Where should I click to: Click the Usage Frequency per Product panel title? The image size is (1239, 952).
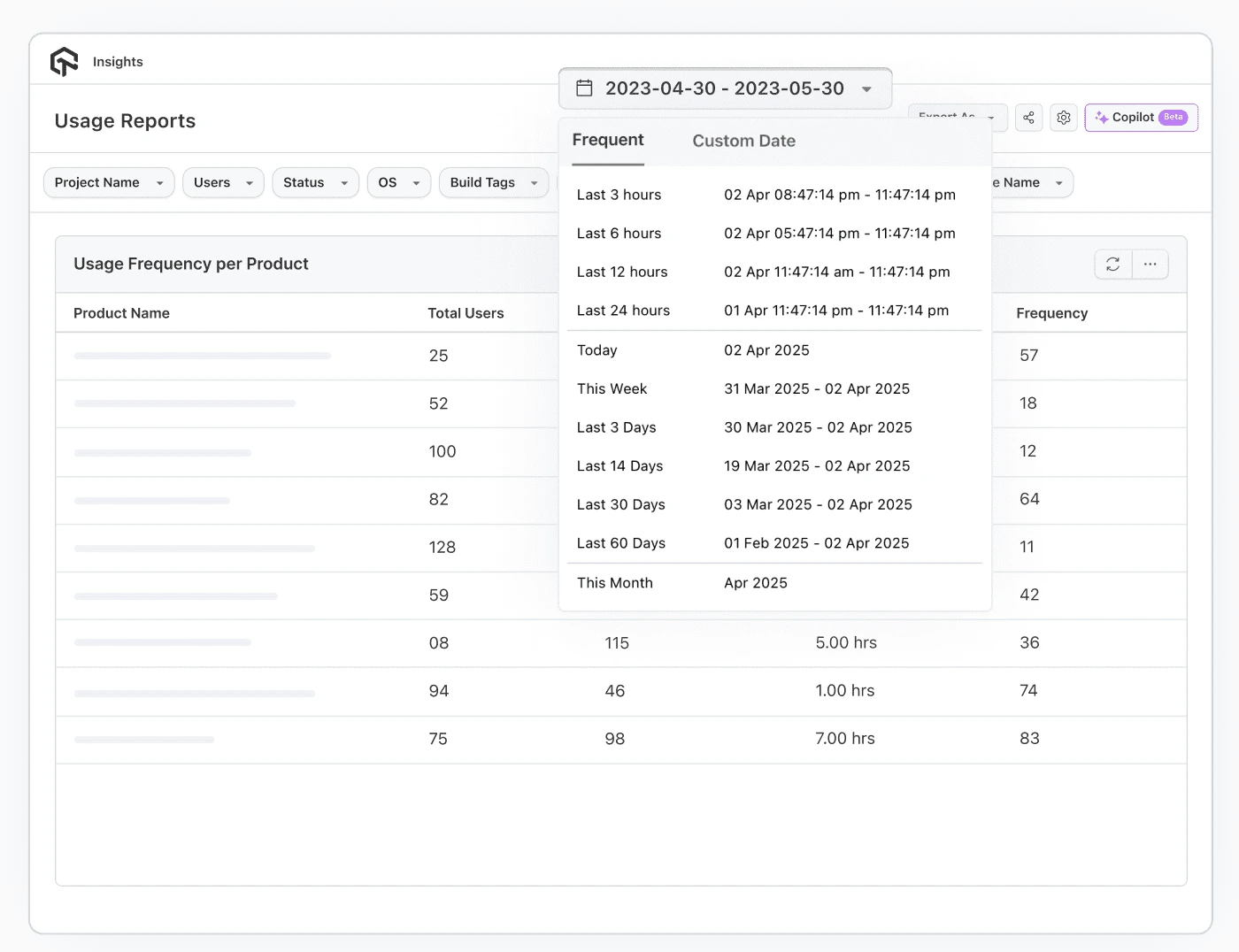click(191, 264)
